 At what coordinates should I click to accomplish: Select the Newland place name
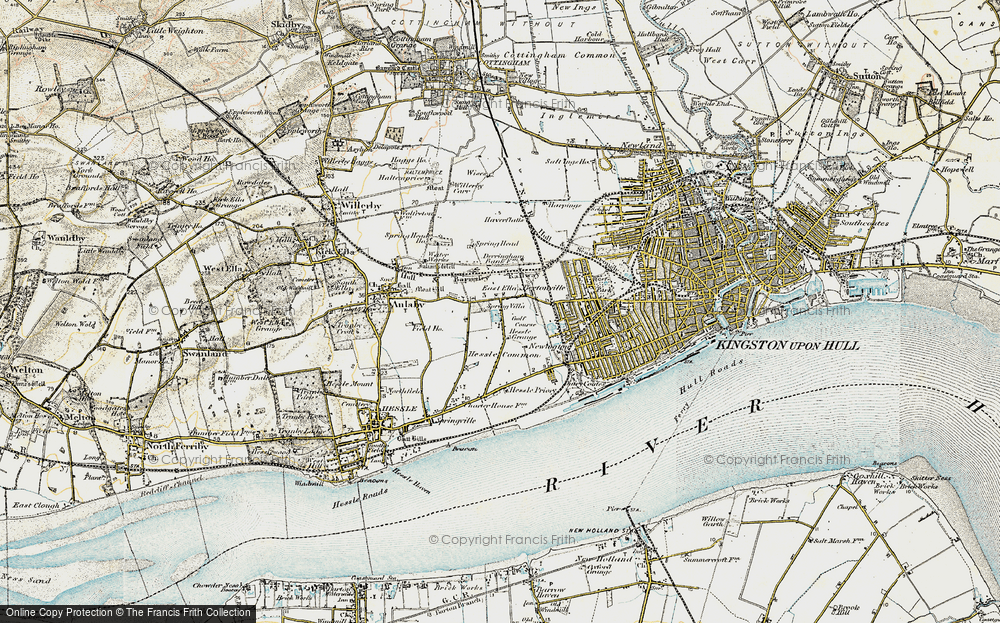tap(642, 145)
